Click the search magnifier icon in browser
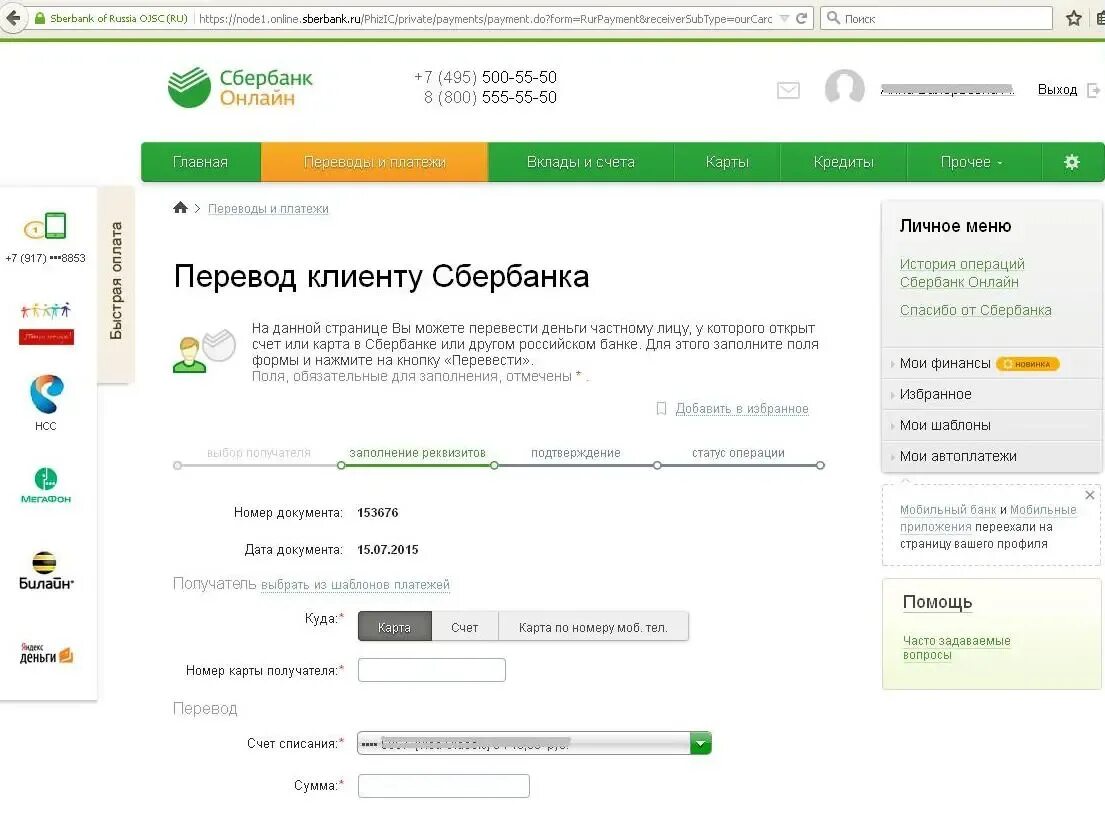Screen dimensions: 1105x820 click(833, 18)
